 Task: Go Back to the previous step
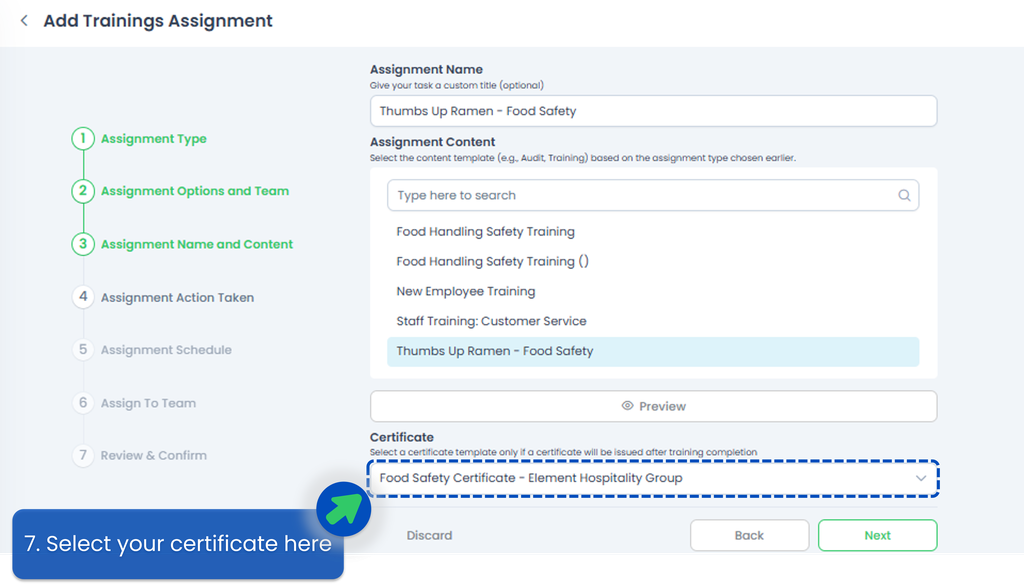pyautogui.click(x=749, y=536)
